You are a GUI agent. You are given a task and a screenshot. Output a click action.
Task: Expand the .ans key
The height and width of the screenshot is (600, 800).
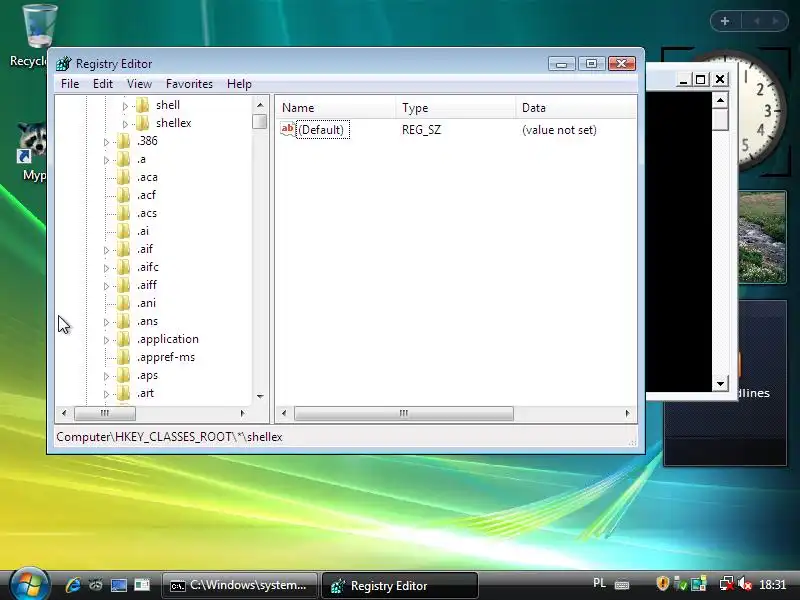pos(106,322)
